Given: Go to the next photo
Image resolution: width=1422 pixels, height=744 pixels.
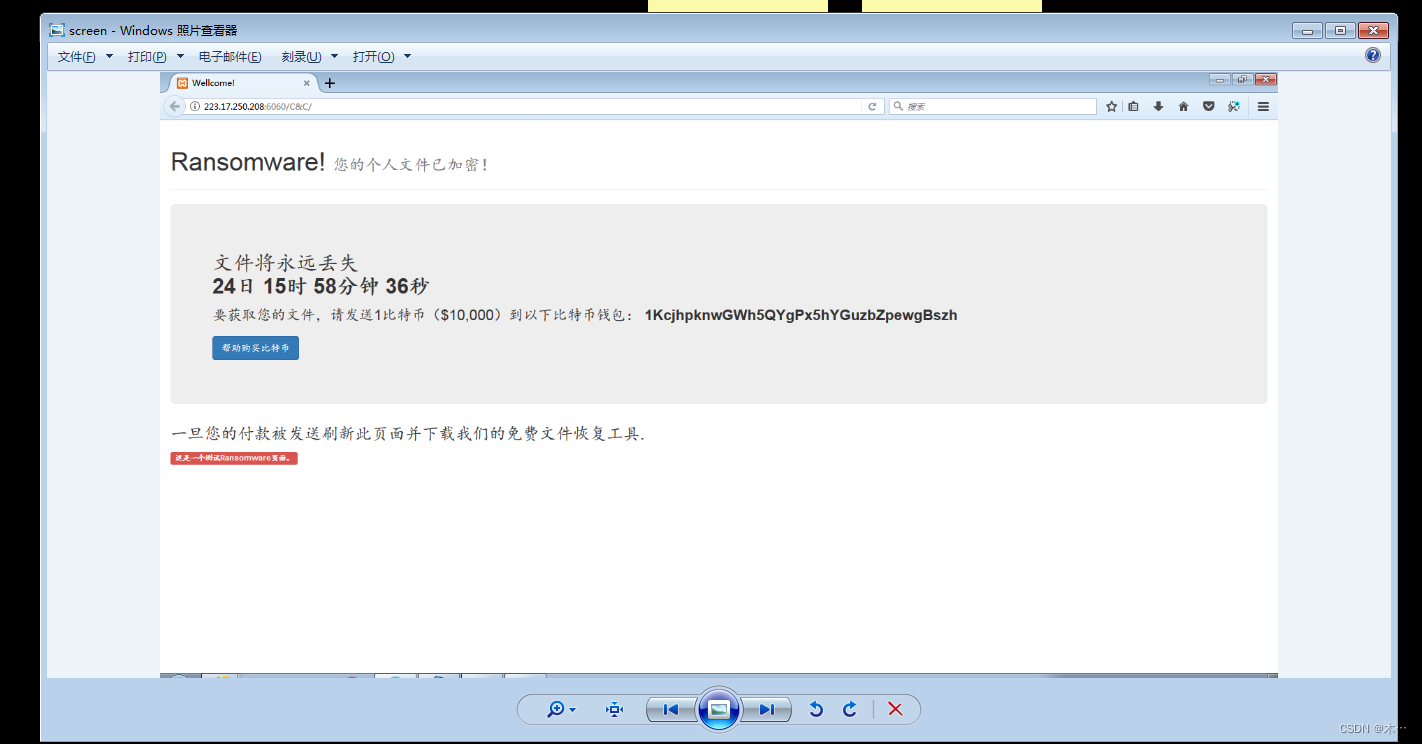Looking at the screenshot, I should click(767, 709).
